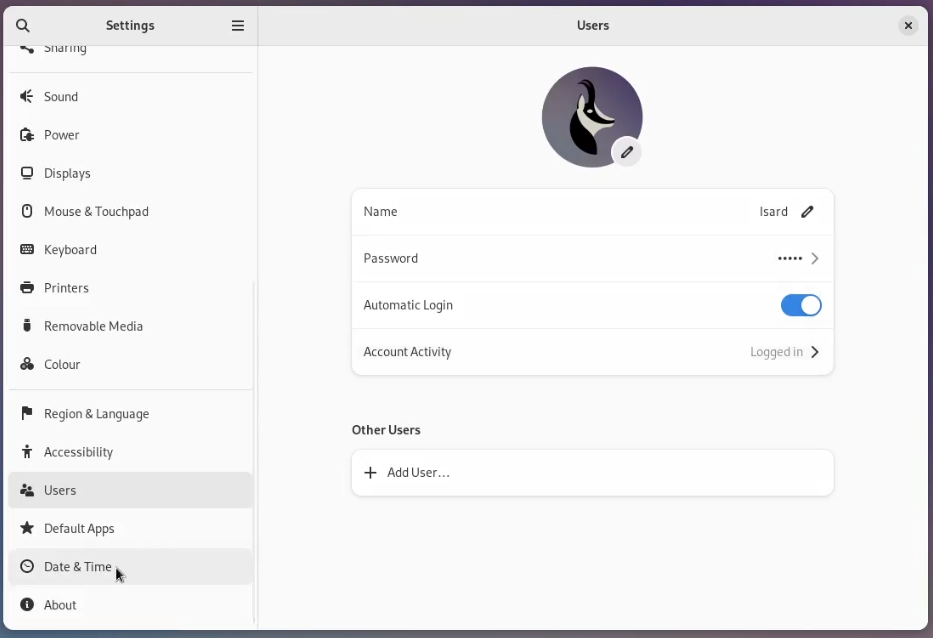This screenshot has width=933, height=638.
Task: Click the Default Apps star icon
Action: pos(27,528)
